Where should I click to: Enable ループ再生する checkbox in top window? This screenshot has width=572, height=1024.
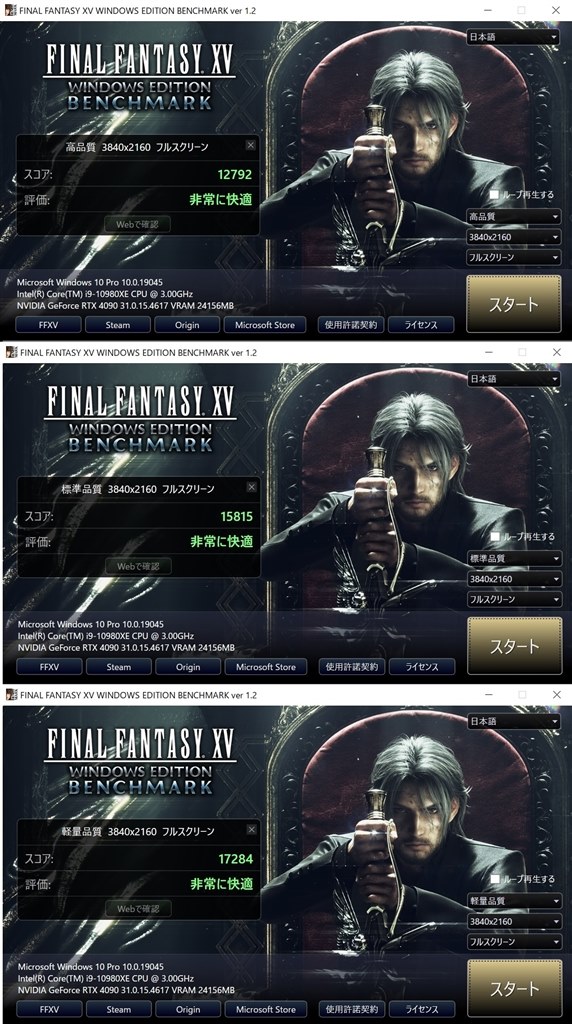[x=494, y=195]
